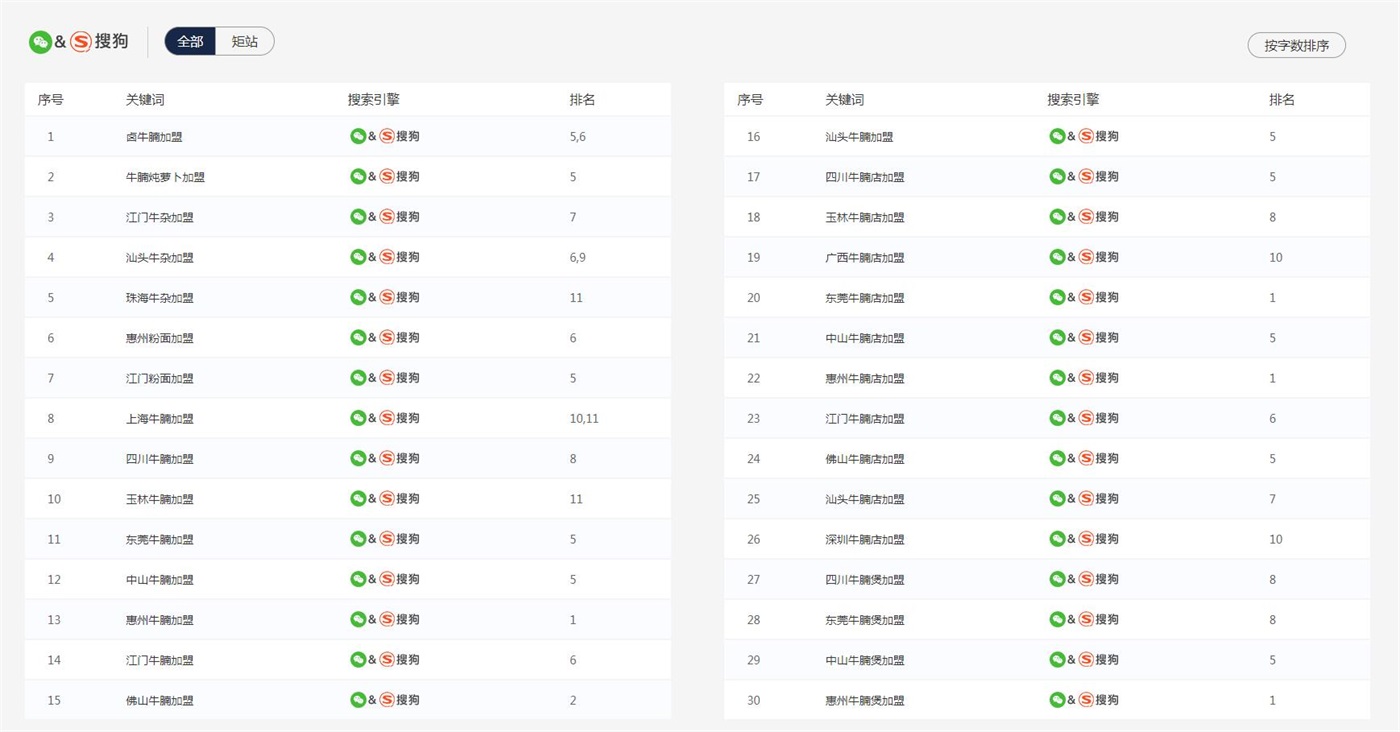Click the WeChat icon for 上海牛腩加盟
Screen dimensions: 1400x732
[358, 418]
